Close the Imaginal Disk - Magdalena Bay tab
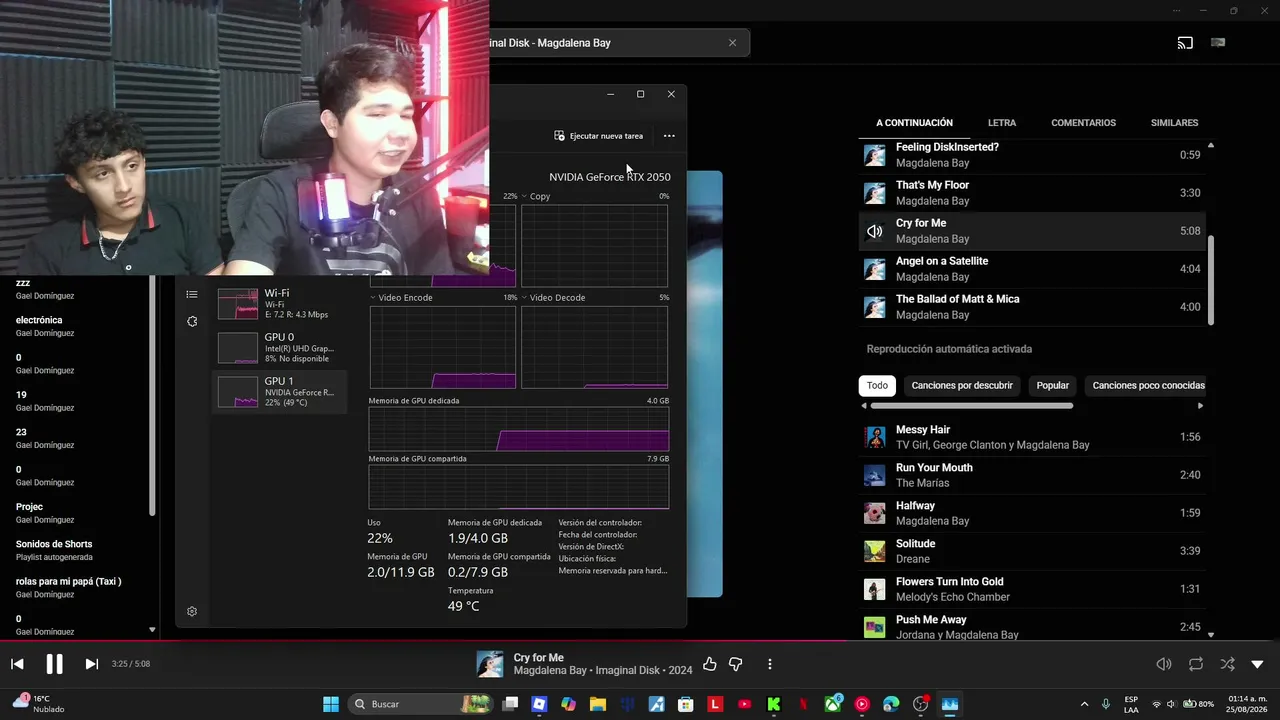The height and width of the screenshot is (720, 1280). click(732, 43)
